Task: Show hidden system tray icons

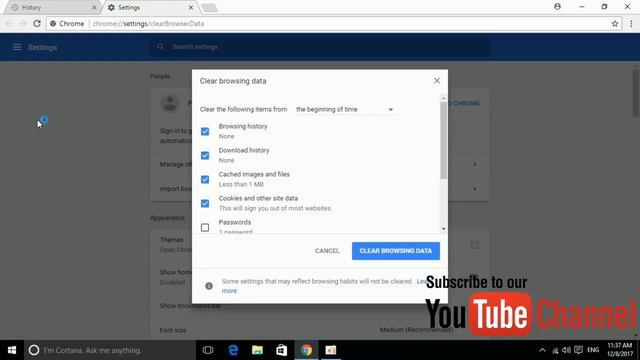Action: click(542, 350)
